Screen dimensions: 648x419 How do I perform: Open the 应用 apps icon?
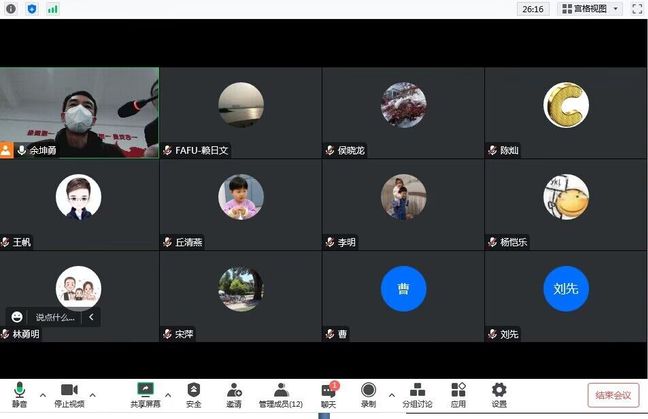tap(458, 393)
